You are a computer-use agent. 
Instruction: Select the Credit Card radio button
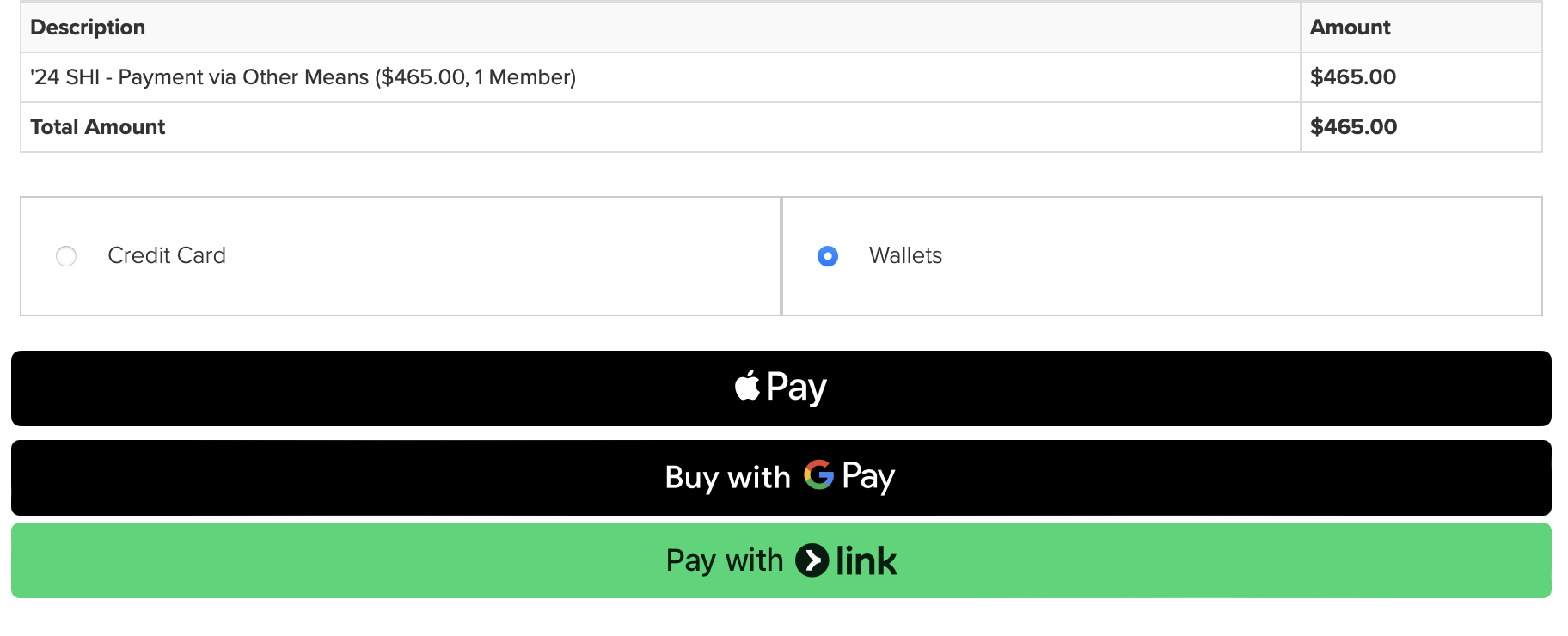[x=66, y=256]
